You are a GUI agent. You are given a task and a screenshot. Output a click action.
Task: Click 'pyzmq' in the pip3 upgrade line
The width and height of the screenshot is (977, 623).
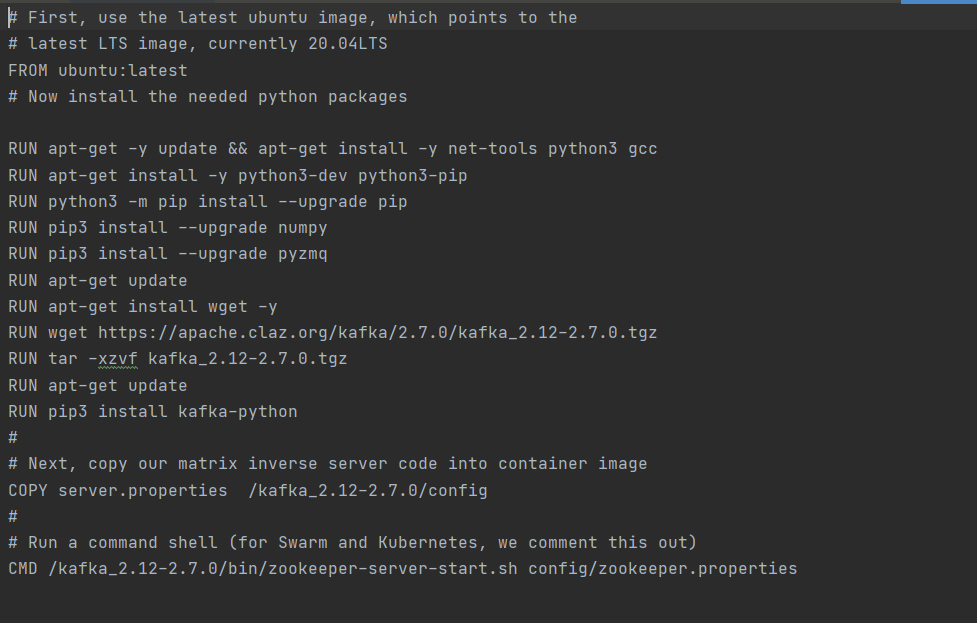point(302,254)
